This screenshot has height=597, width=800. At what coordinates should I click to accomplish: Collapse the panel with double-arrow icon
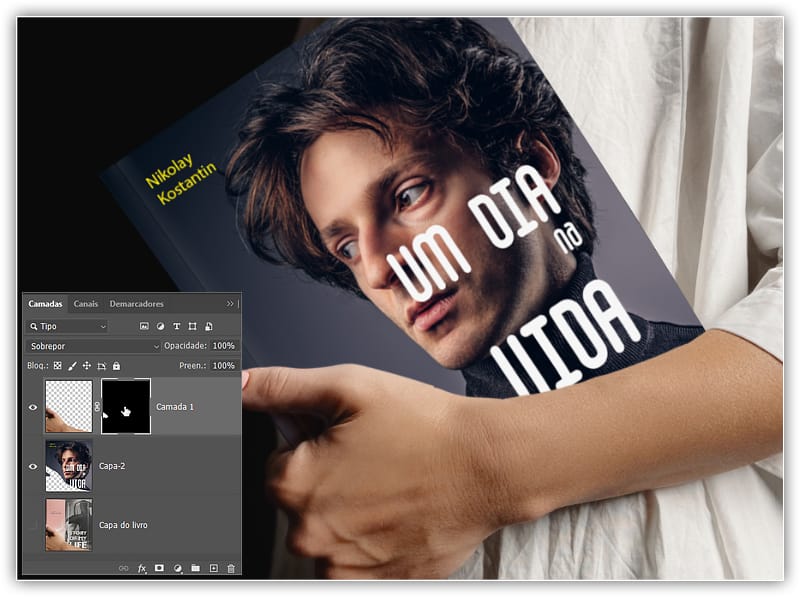point(230,304)
